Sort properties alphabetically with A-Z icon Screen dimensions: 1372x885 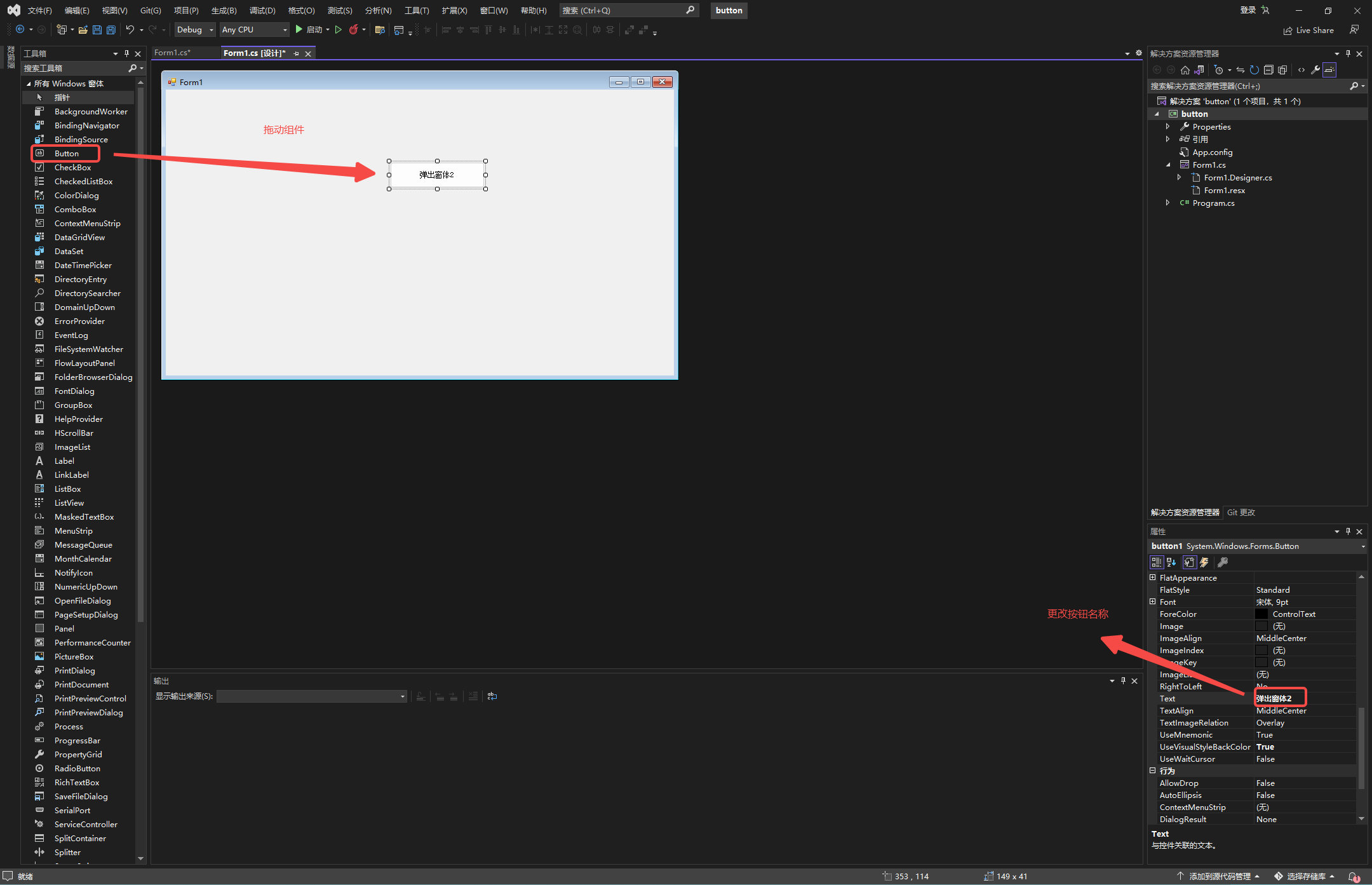point(1172,562)
